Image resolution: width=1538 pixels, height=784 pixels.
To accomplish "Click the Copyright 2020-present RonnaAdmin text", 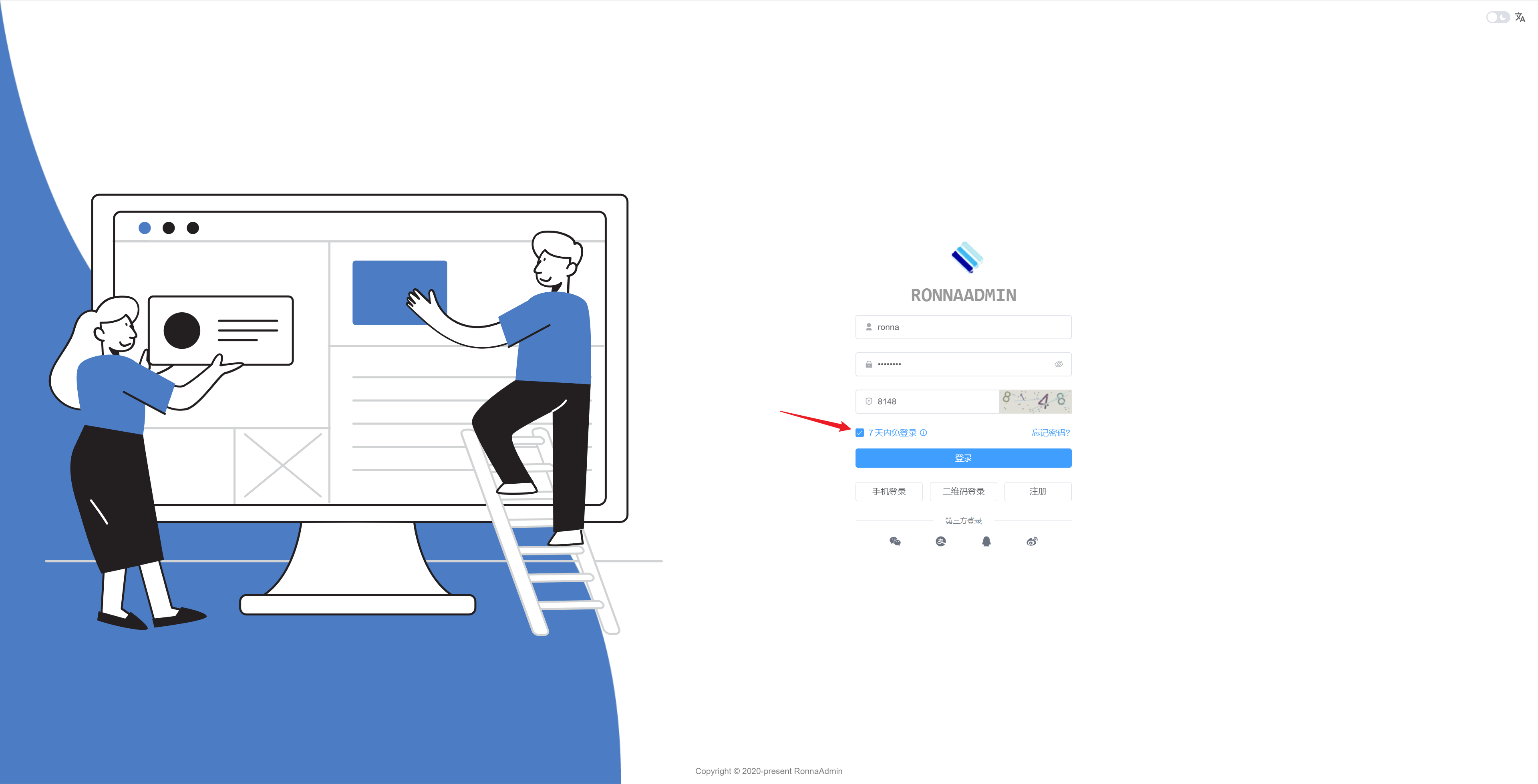I will [x=769, y=771].
